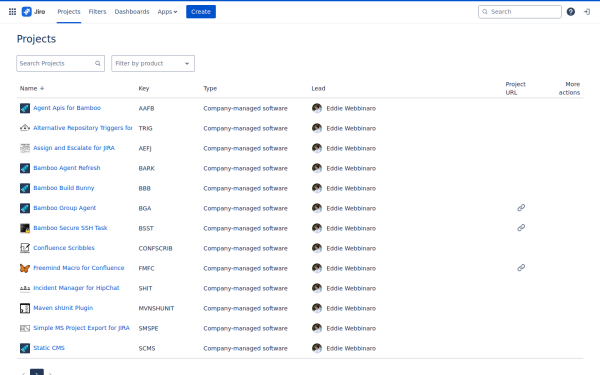Click Bamboo Build Bunny project avatar

(25, 188)
